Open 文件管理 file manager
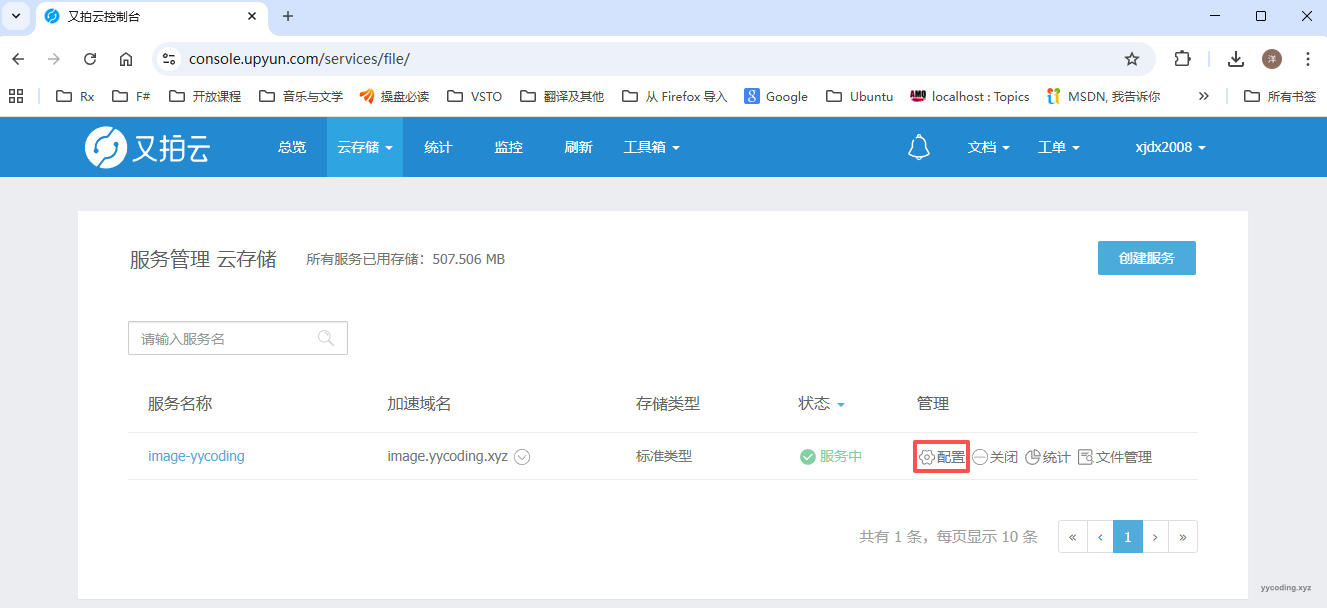The image size is (1327, 608). (1115, 457)
